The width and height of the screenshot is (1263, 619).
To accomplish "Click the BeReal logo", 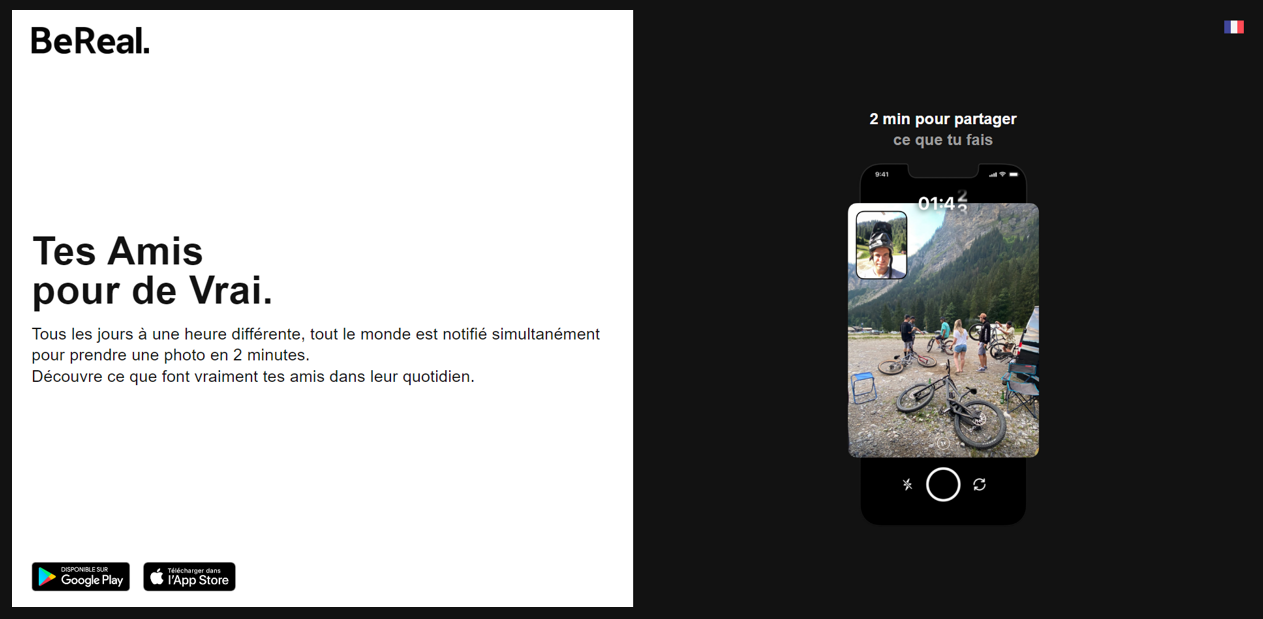I will click(90, 40).
